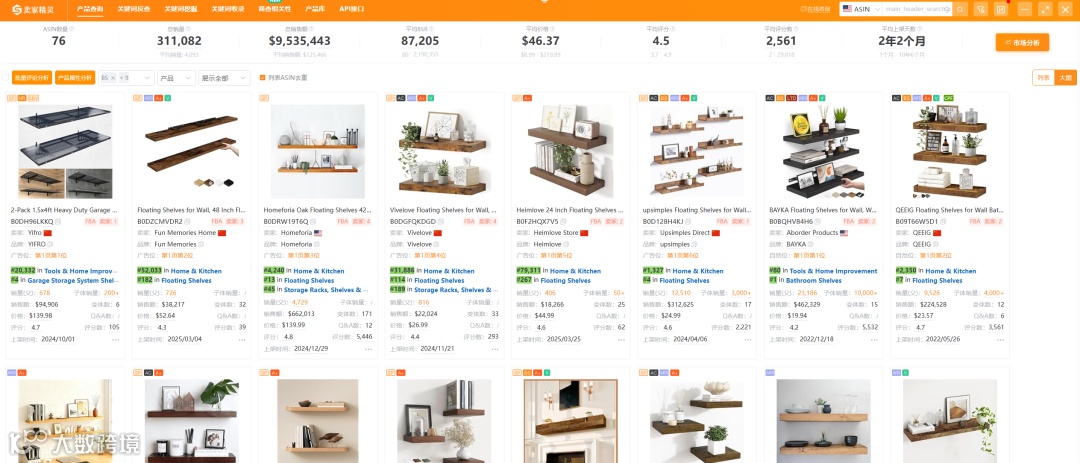Tick the select-all checkbox left of 批量评论分析
The width and height of the screenshot is (1080, 463).
[x=6, y=78]
